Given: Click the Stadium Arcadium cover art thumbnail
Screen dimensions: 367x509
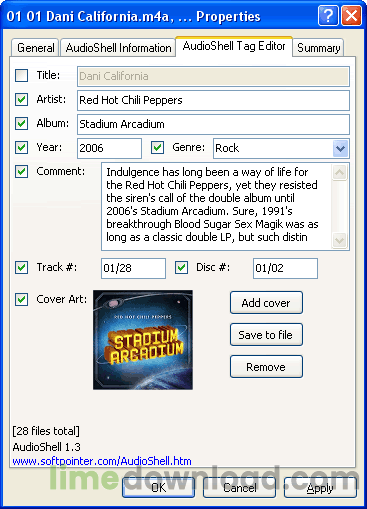Looking at the screenshot, I should click(x=143, y=340).
